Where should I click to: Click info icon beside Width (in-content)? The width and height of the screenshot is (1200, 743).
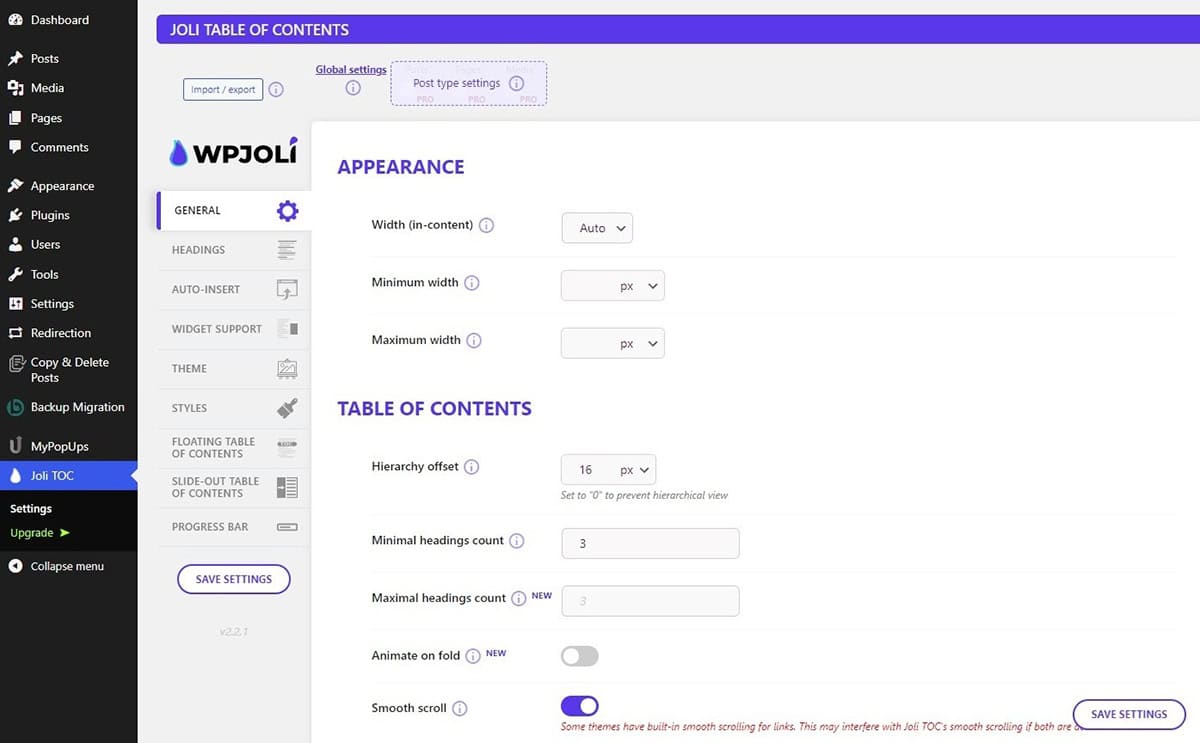[x=487, y=226]
